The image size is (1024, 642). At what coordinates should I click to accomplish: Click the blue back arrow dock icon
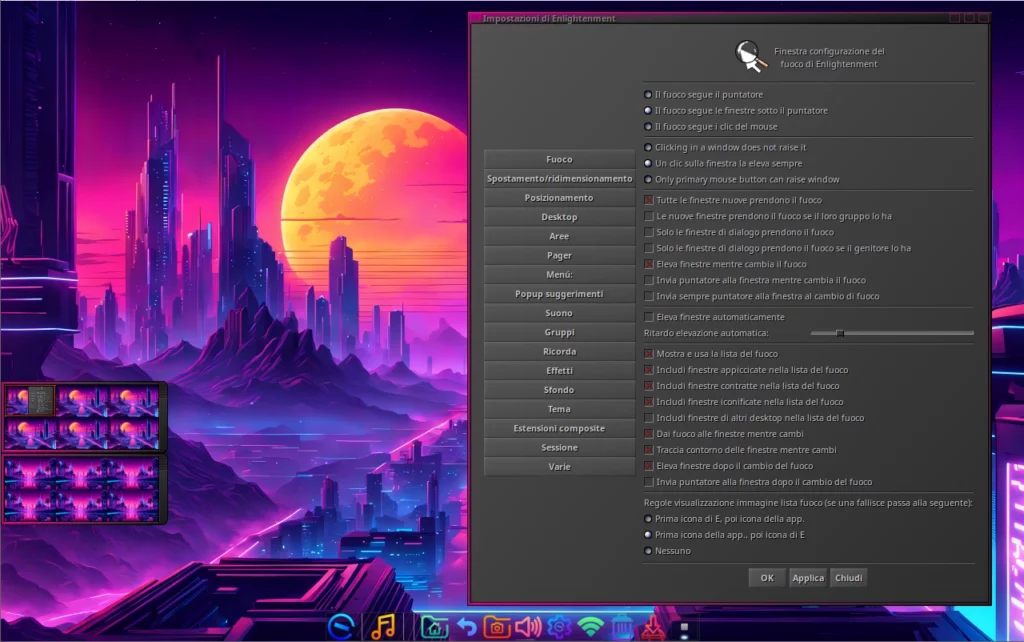pyautogui.click(x=465, y=627)
